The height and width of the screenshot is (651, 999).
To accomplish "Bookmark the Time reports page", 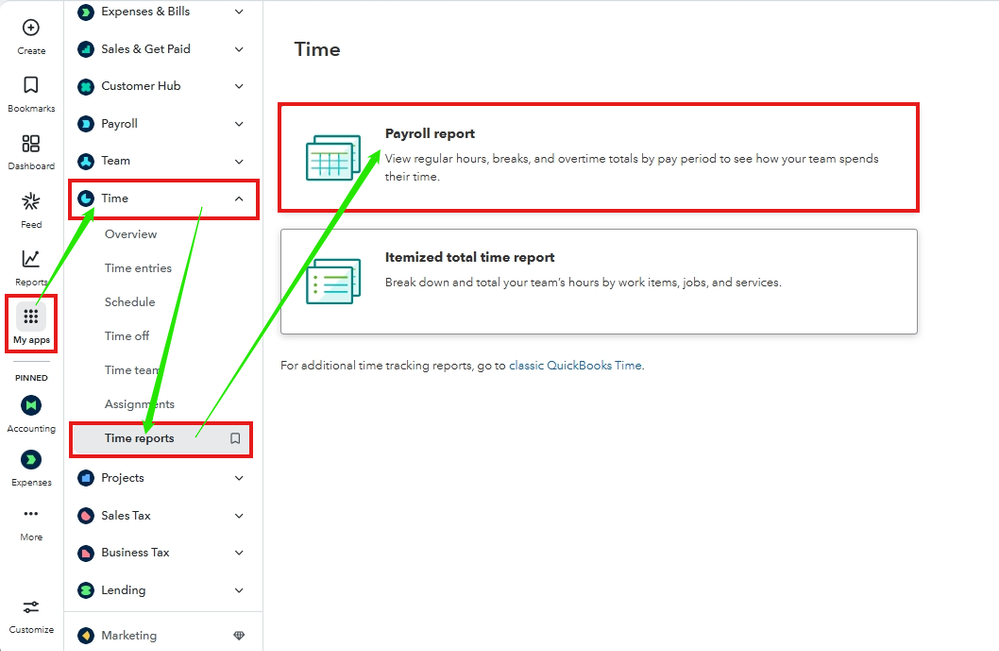I will click(235, 438).
